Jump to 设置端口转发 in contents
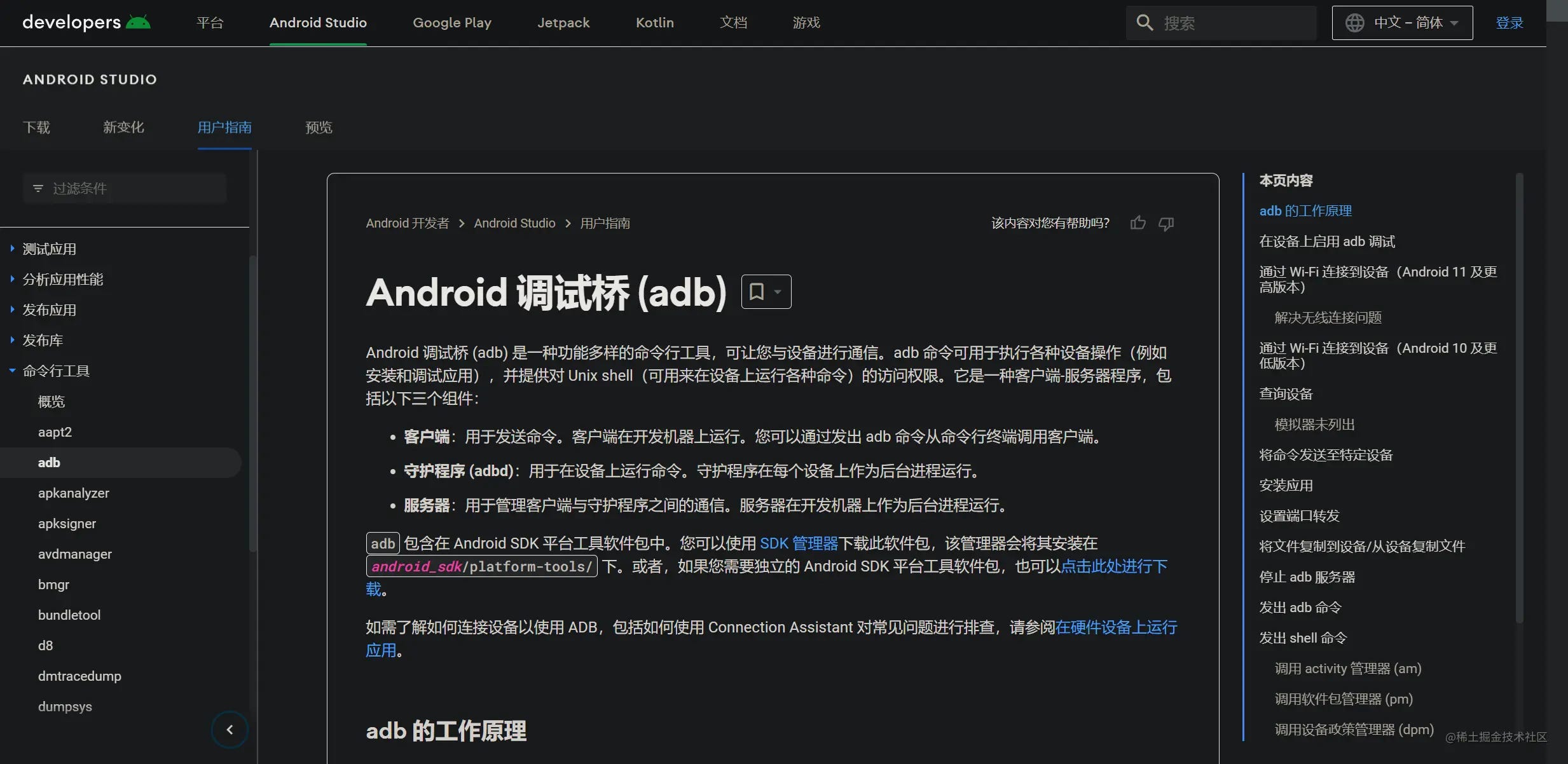Viewport: 1568px width, 764px height. point(1299,515)
